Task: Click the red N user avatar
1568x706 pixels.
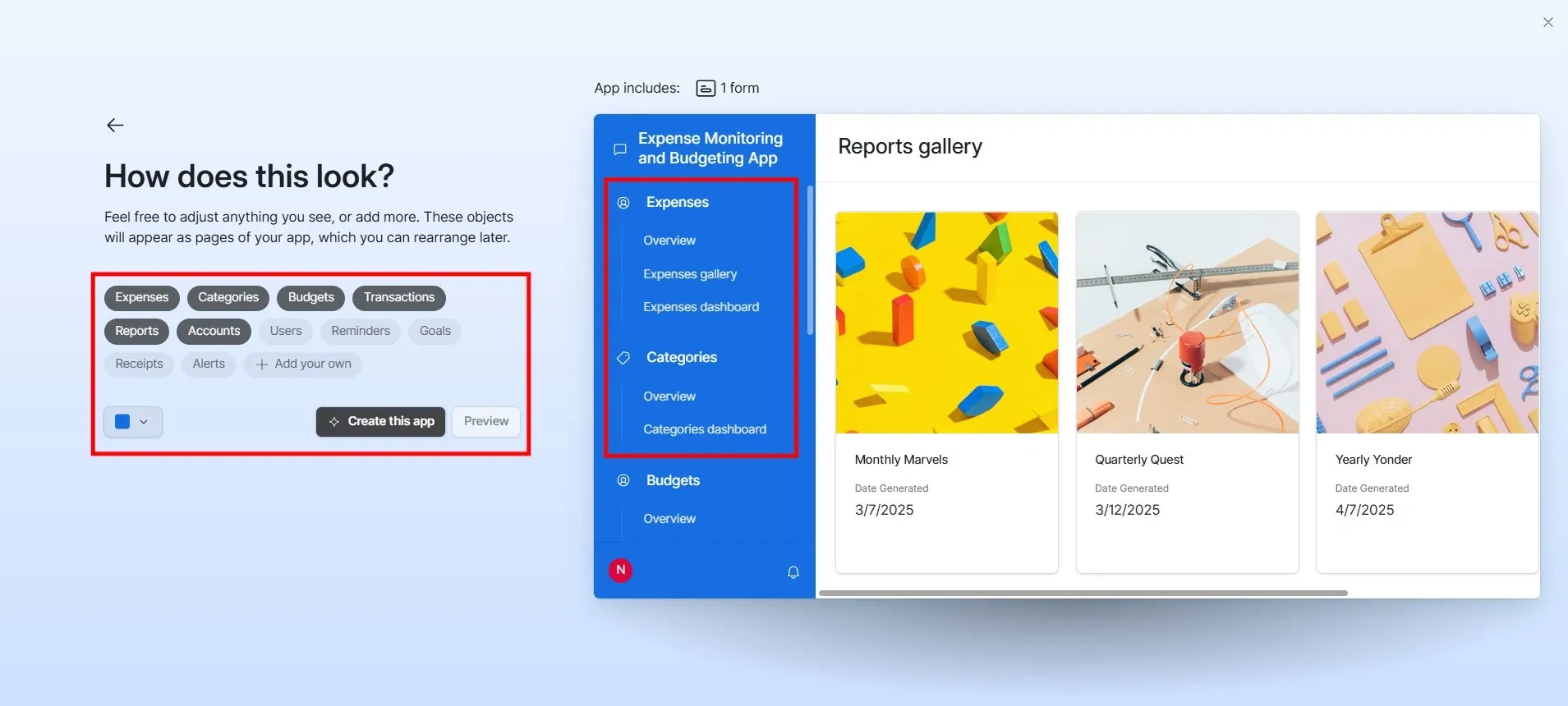Action: point(620,570)
